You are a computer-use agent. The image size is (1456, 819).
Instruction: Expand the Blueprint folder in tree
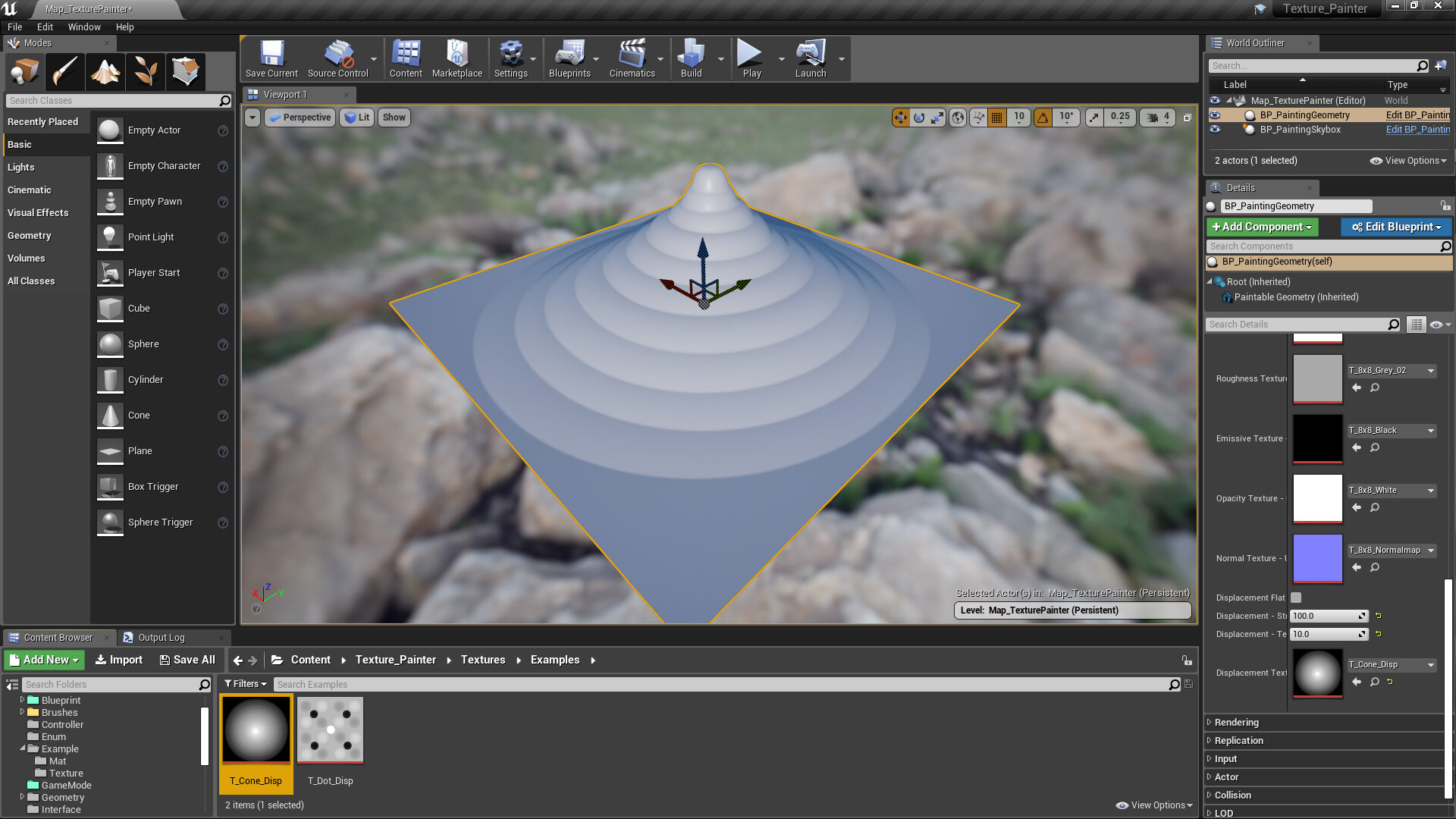(x=22, y=700)
